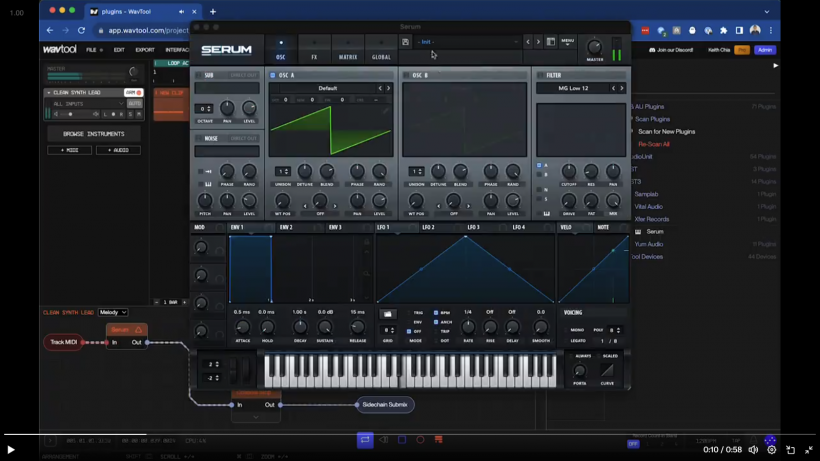The width and height of the screenshot is (820, 461).
Task: Toggle the ARM record button on track
Action: click(133, 93)
